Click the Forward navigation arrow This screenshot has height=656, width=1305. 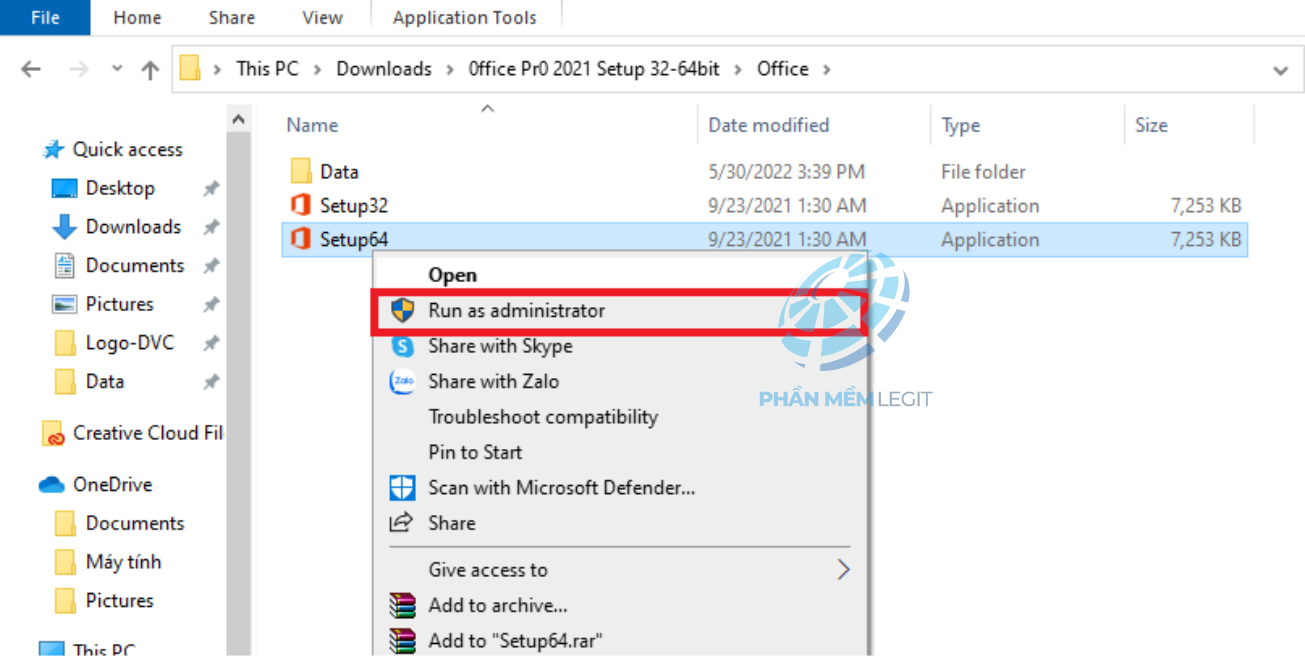pyautogui.click(x=79, y=69)
